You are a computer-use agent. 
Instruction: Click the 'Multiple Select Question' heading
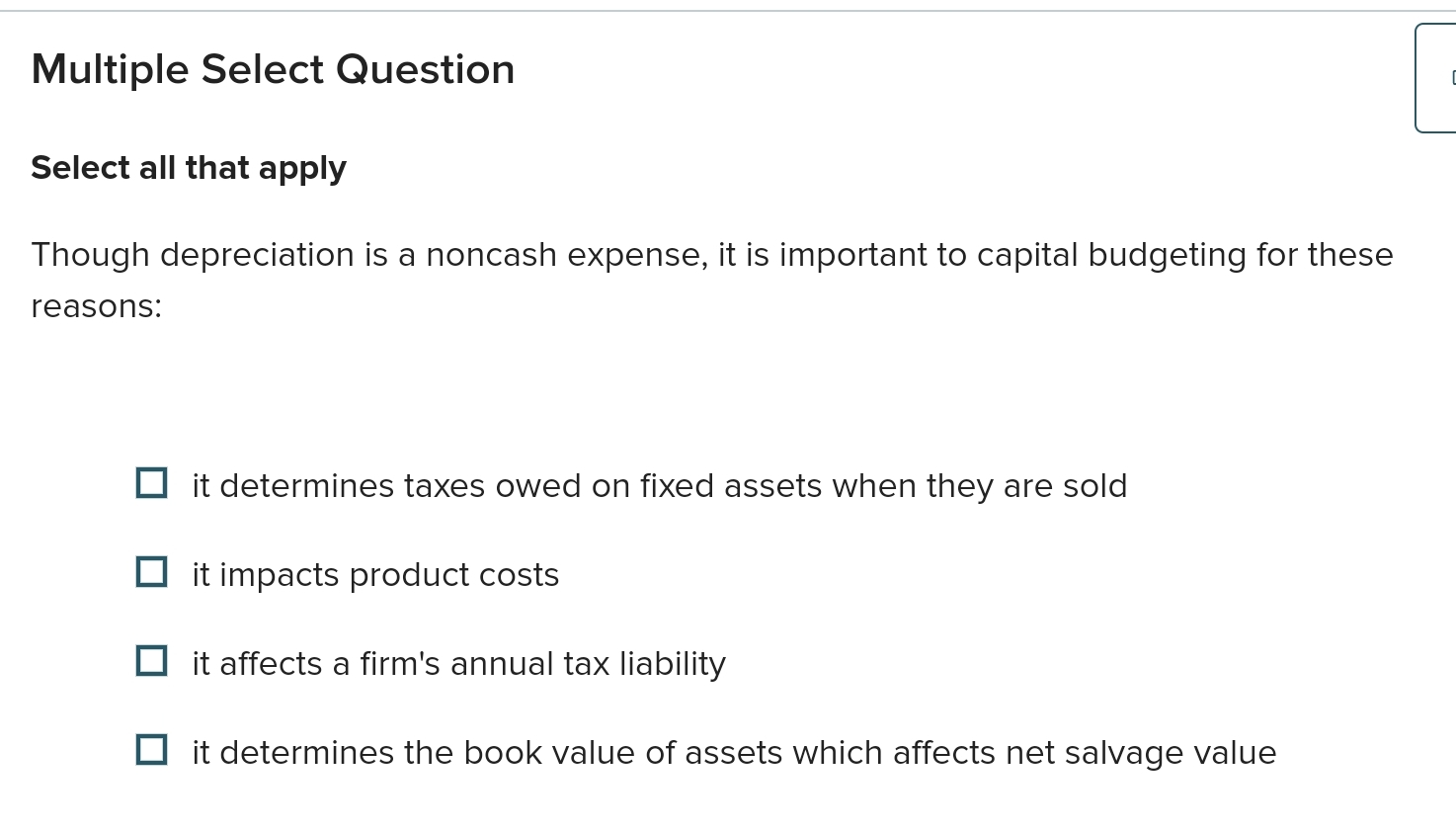[x=273, y=68]
